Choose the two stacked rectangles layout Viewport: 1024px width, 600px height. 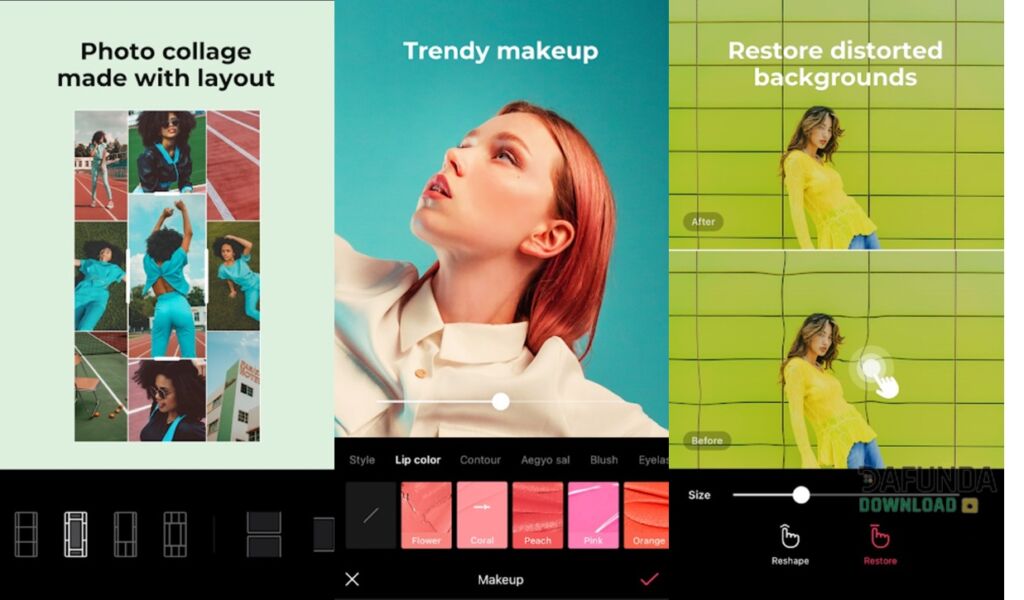click(264, 534)
